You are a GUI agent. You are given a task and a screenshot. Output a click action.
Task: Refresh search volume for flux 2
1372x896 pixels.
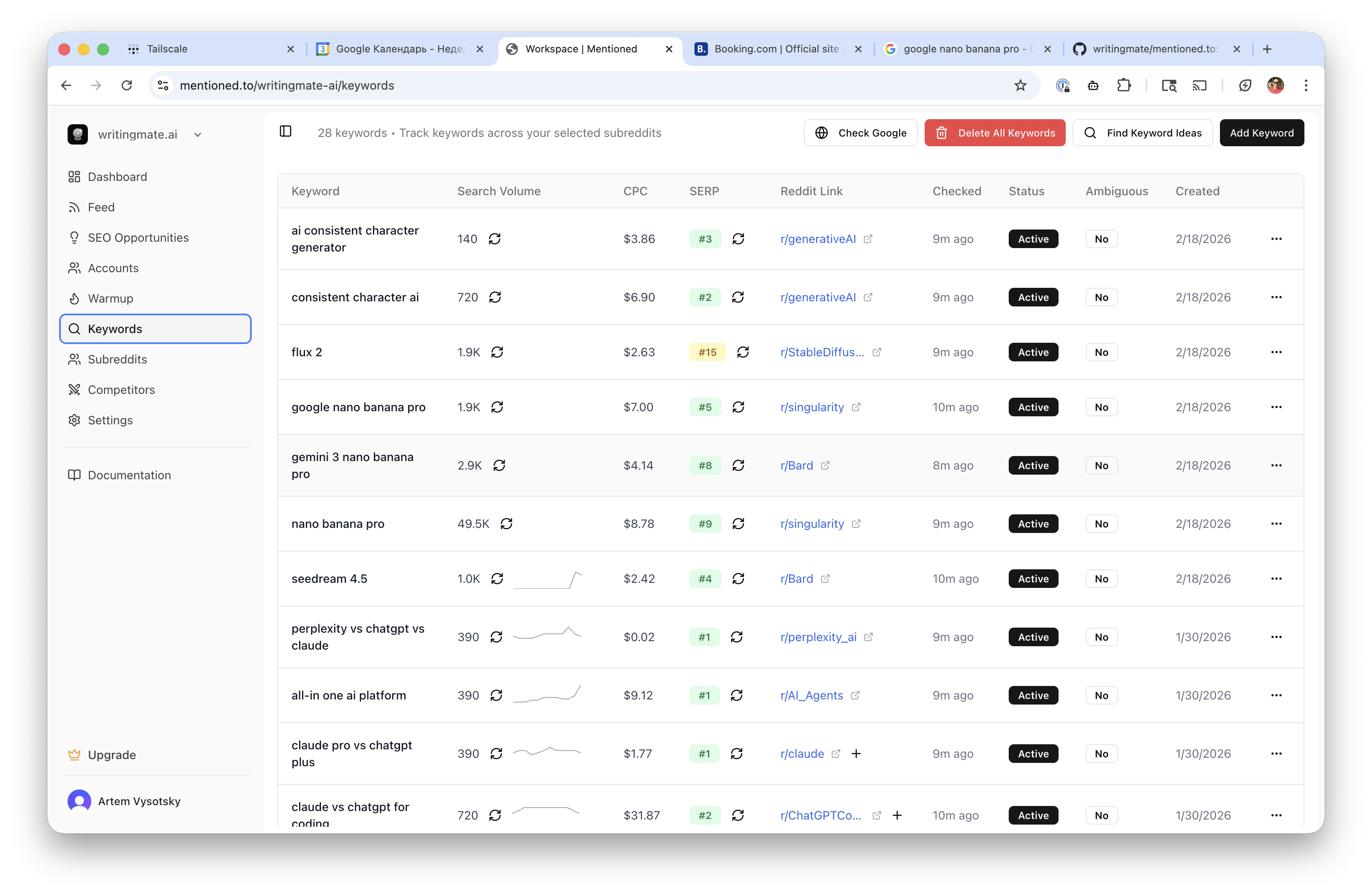(x=498, y=352)
